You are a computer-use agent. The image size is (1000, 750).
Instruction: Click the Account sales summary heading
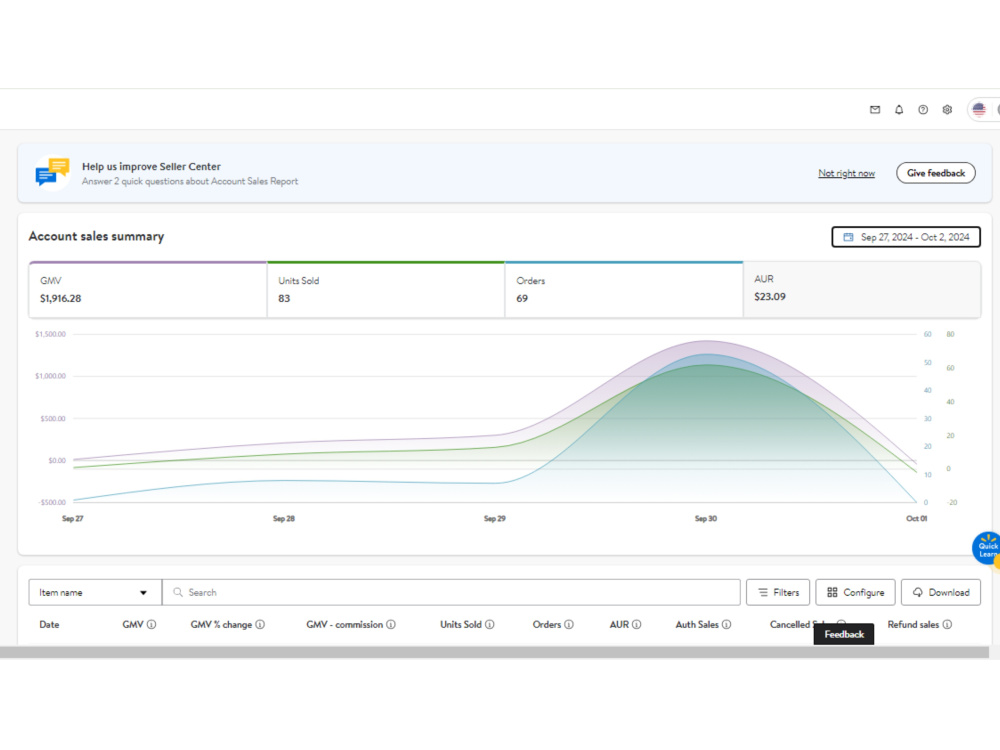tap(96, 237)
